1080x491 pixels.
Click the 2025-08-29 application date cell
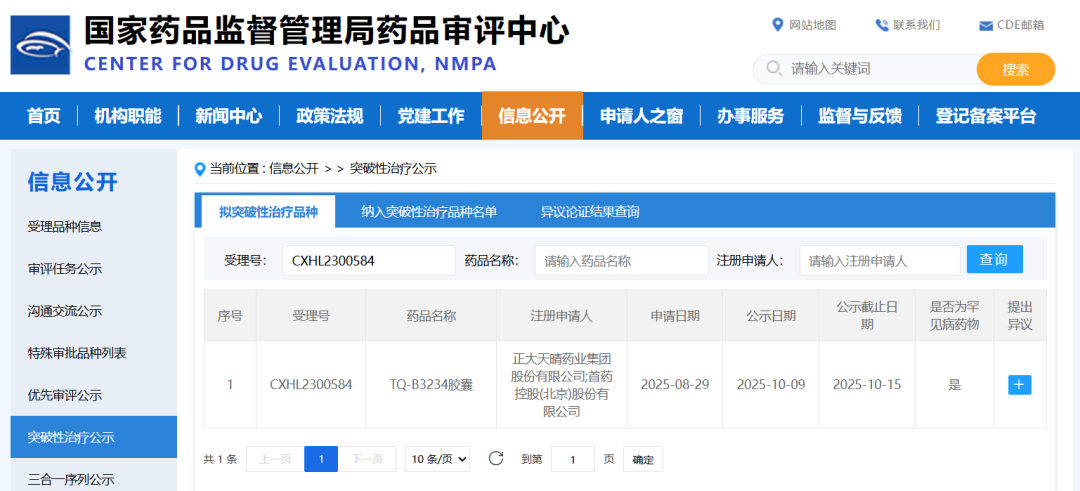(x=675, y=384)
